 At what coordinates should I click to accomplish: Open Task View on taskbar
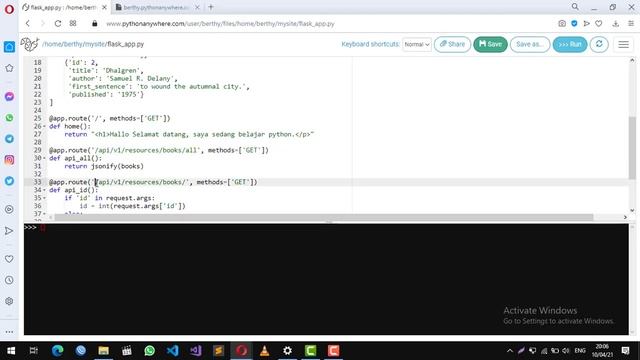34,351
